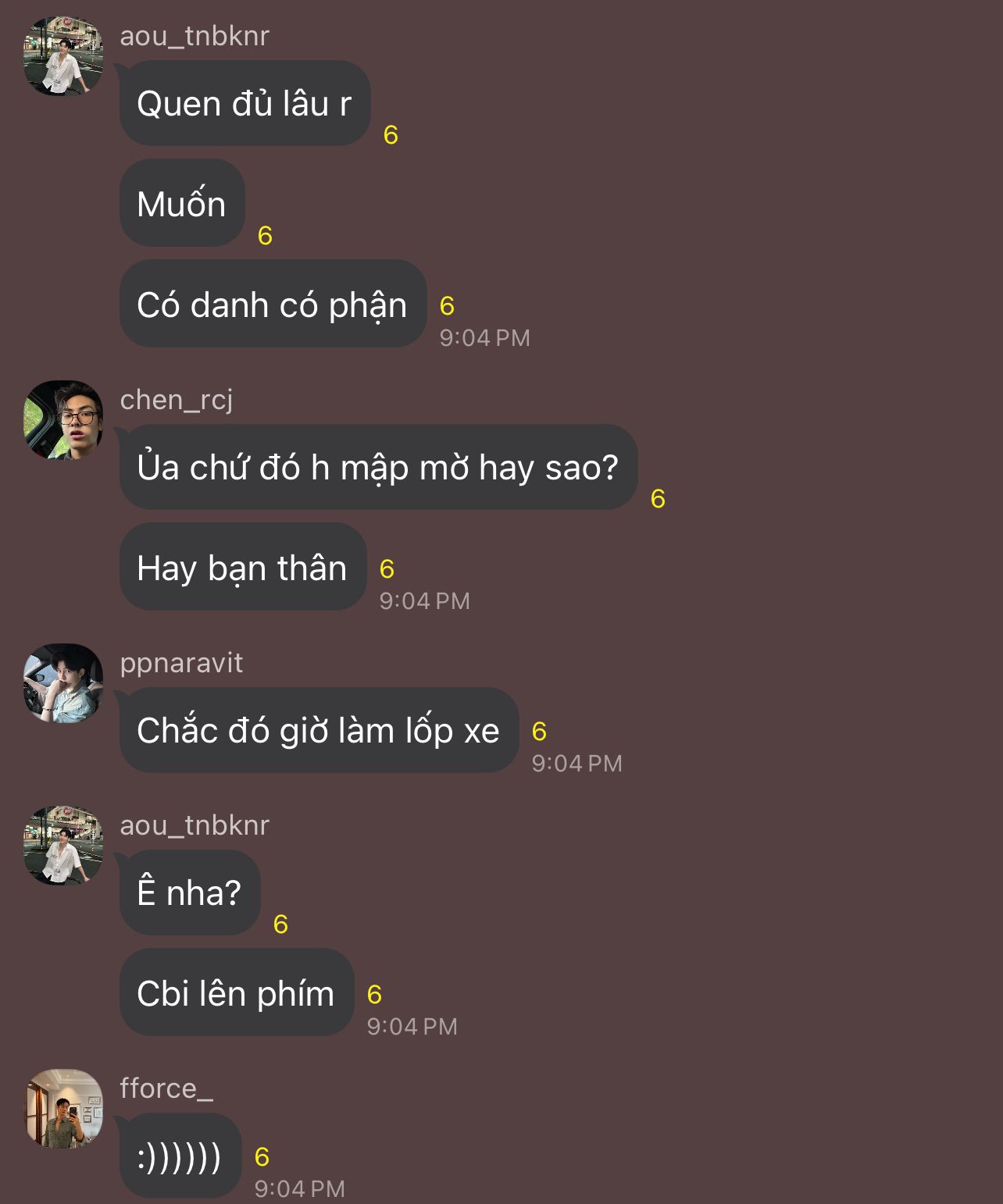Select the second aou_tnbknr avatar near 'Ê nha?'
This screenshot has height=1204, width=1003.
(63, 846)
